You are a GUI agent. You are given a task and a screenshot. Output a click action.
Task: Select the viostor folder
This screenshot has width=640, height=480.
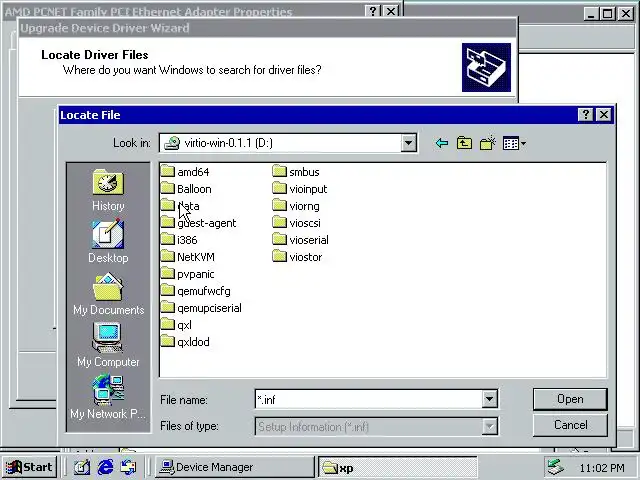298,257
